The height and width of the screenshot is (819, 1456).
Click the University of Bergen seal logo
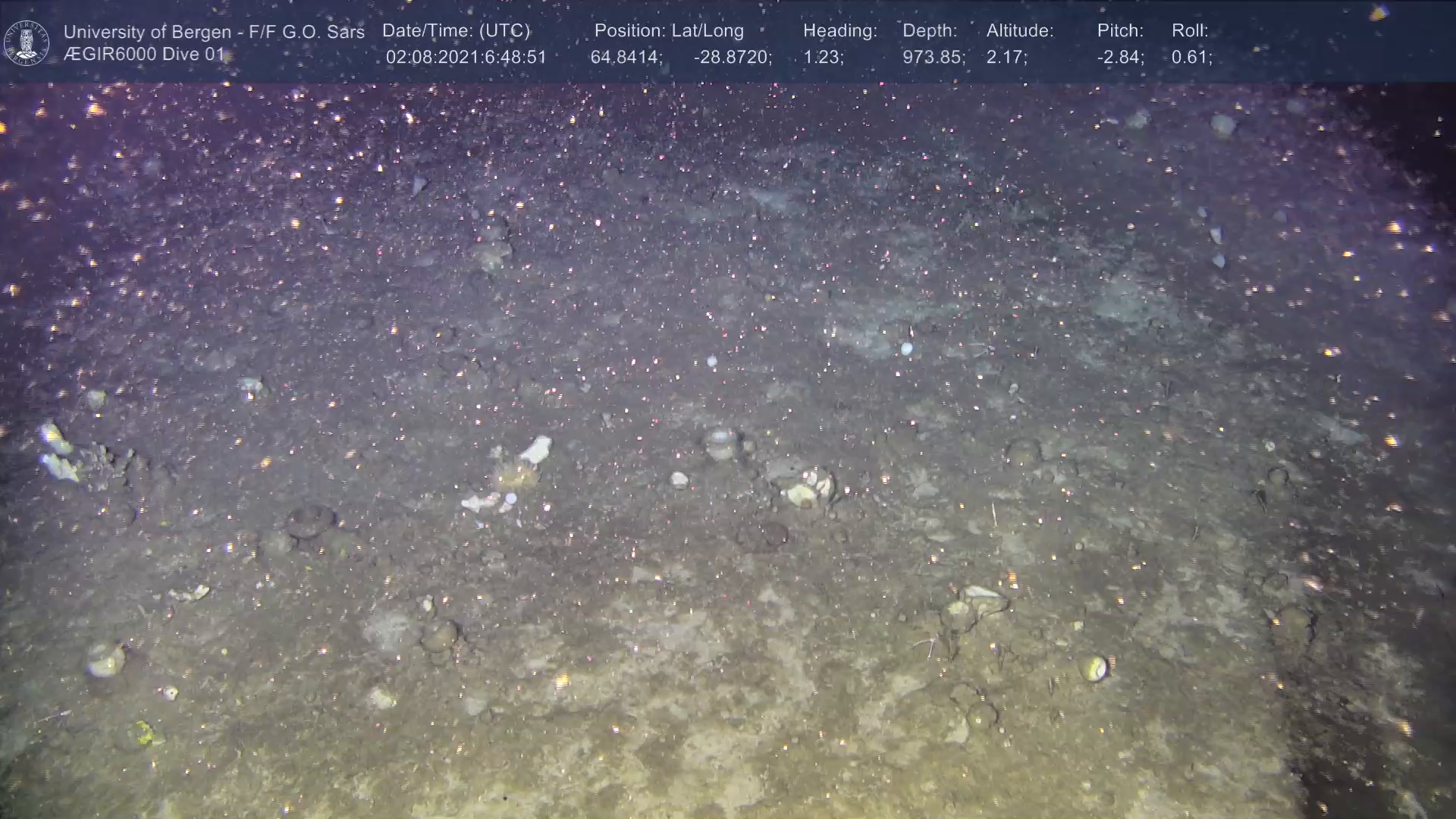click(x=27, y=42)
